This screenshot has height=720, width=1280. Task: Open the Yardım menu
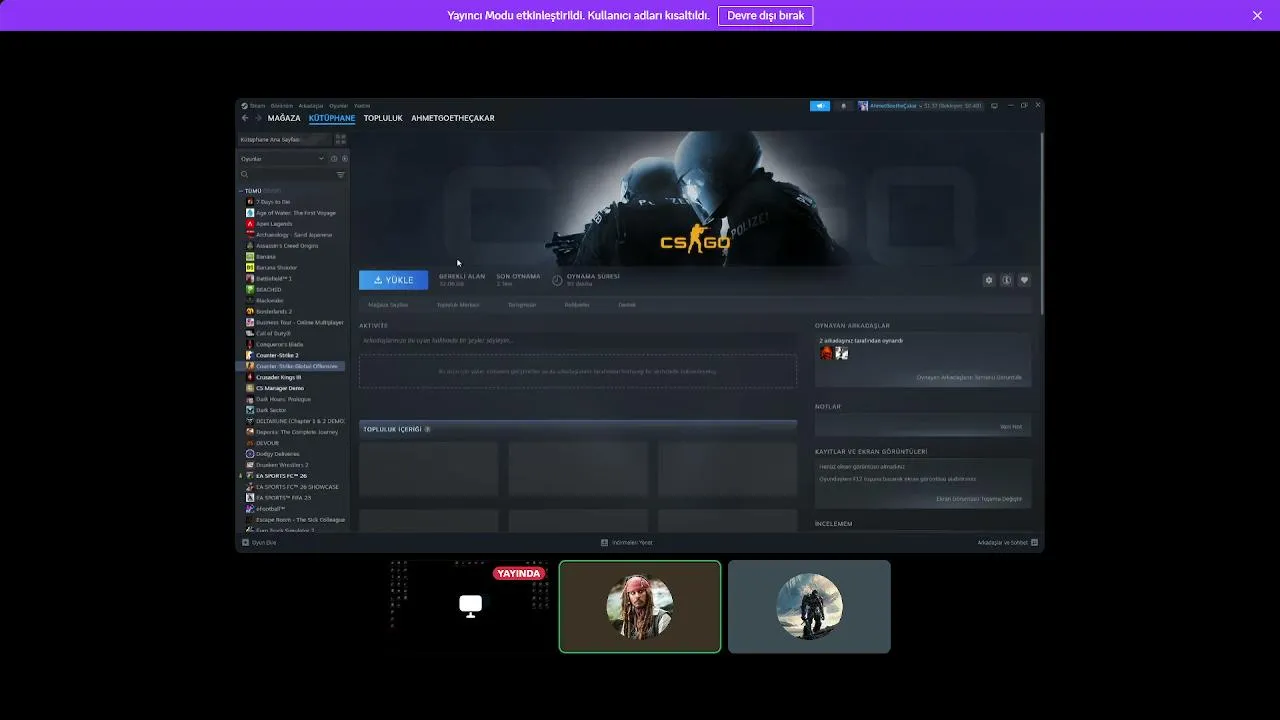point(362,105)
